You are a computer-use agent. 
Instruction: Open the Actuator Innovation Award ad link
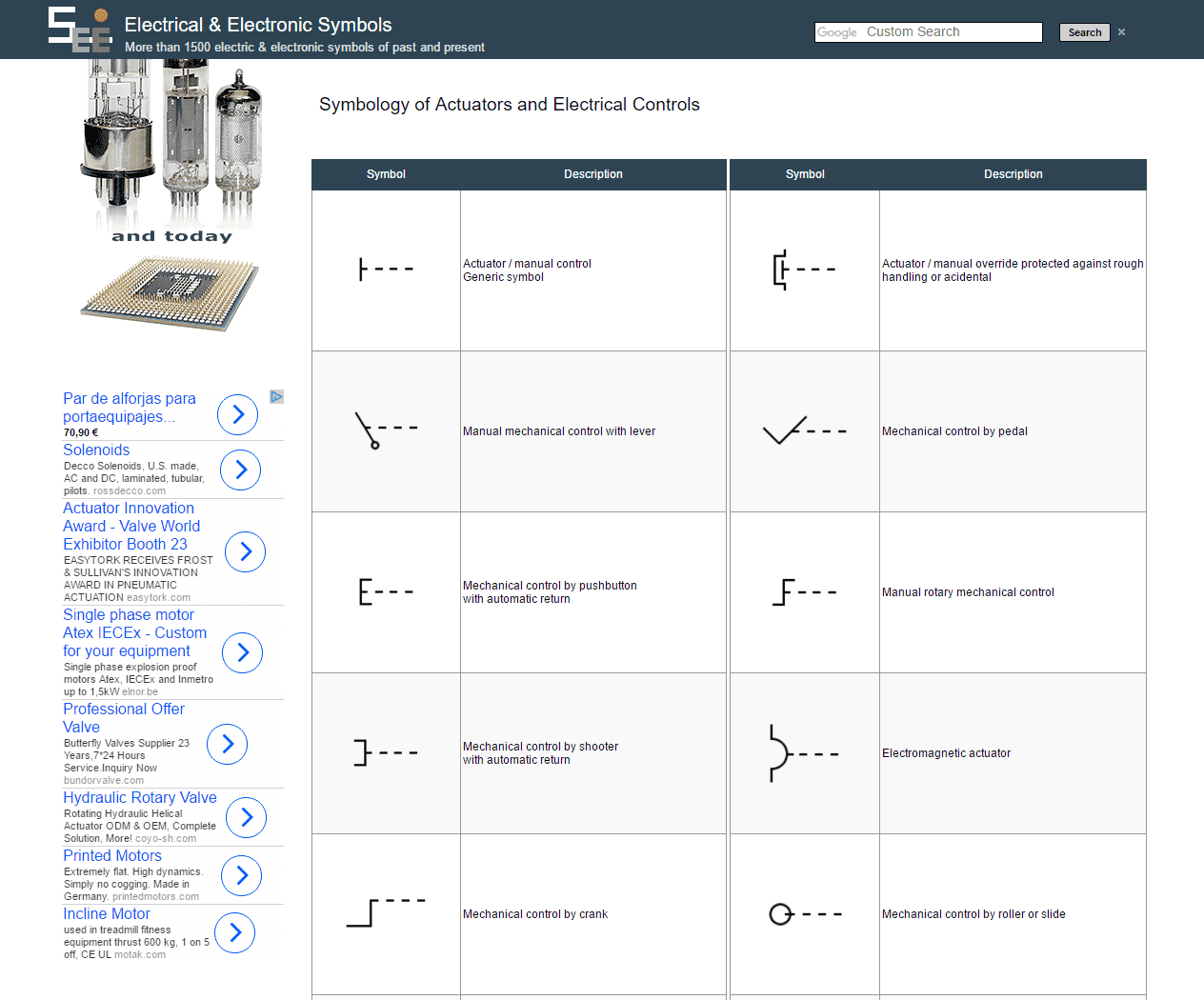click(131, 526)
